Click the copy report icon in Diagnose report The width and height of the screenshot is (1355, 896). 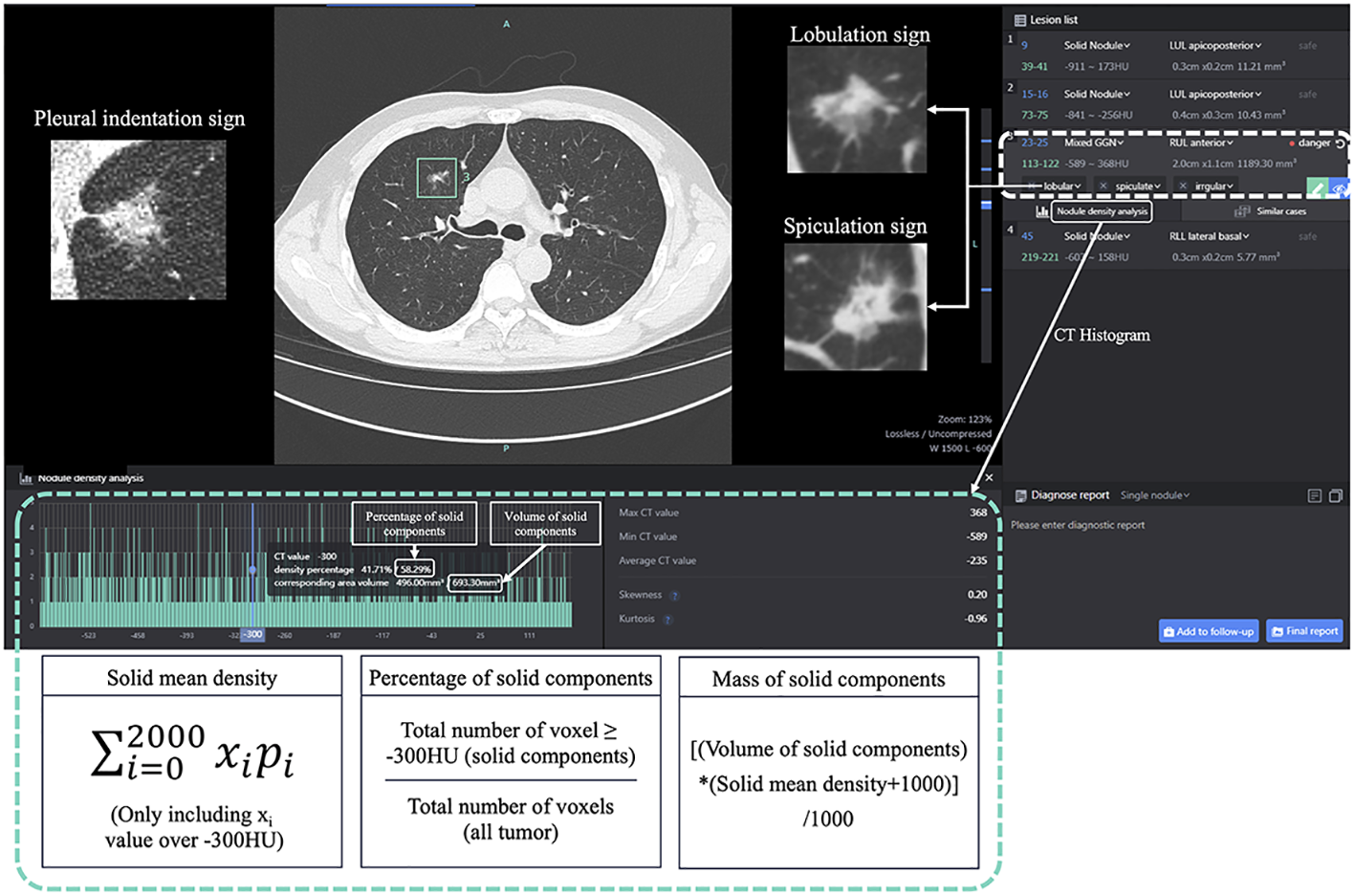tap(1336, 495)
